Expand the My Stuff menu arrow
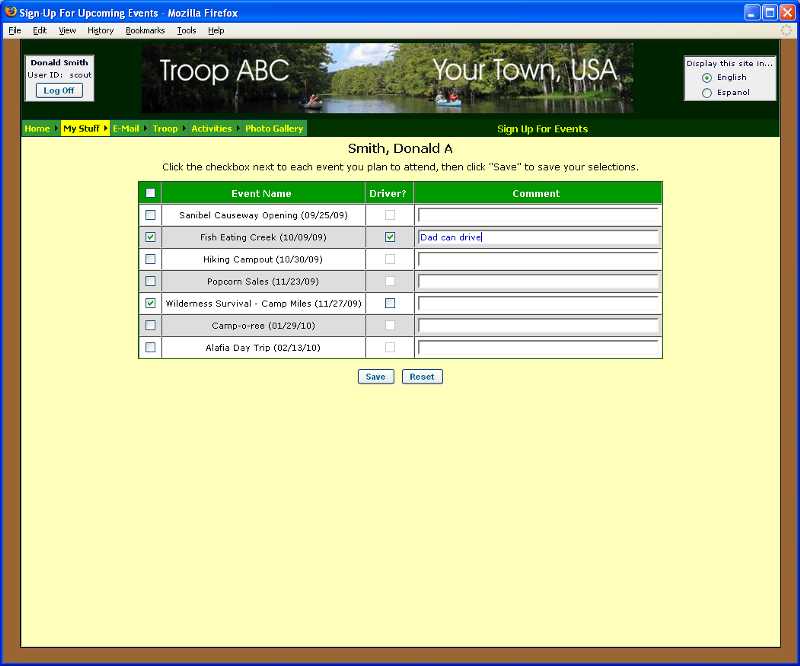Screen dimensions: 800x666 point(106,128)
